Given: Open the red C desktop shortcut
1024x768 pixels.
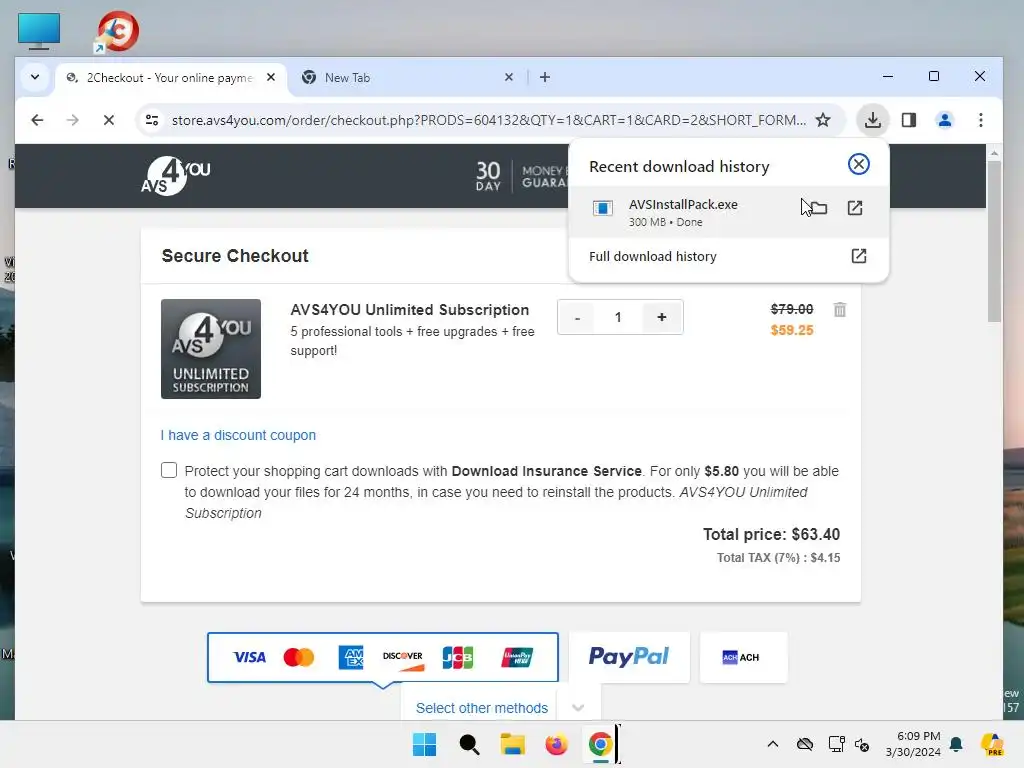Looking at the screenshot, I should (117, 31).
